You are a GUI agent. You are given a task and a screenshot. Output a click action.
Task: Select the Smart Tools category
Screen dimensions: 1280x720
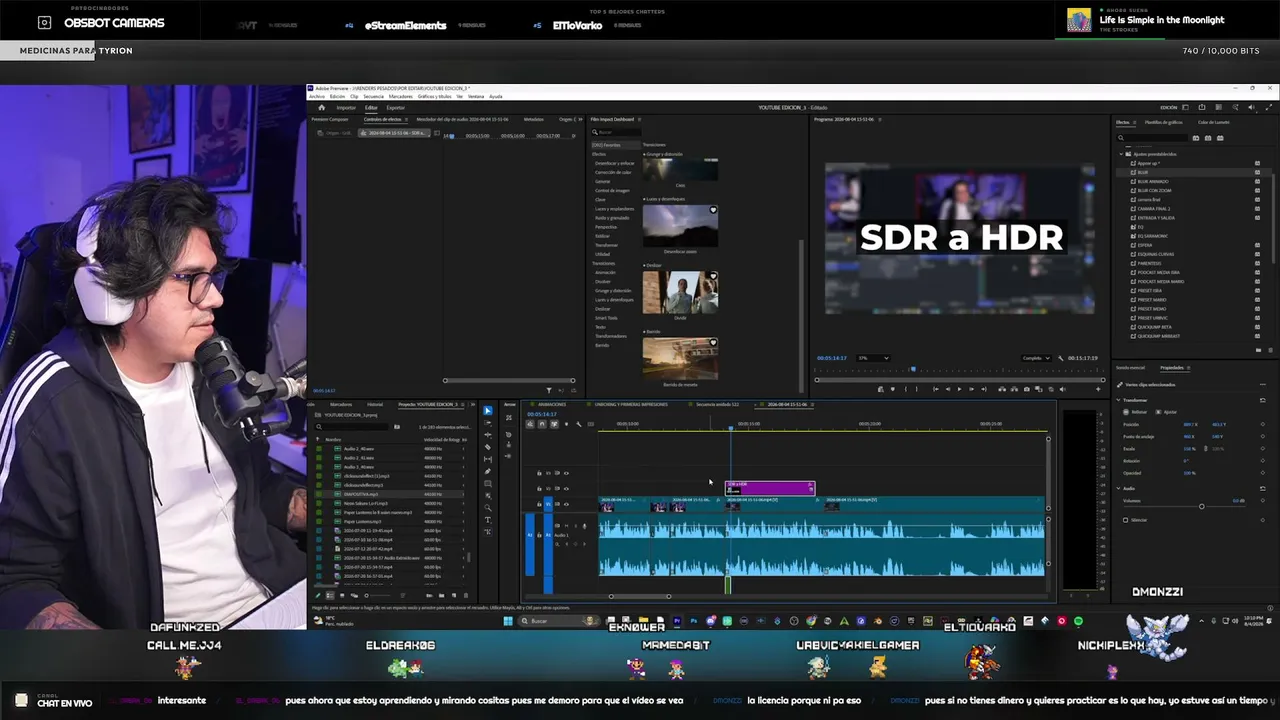[607, 318]
